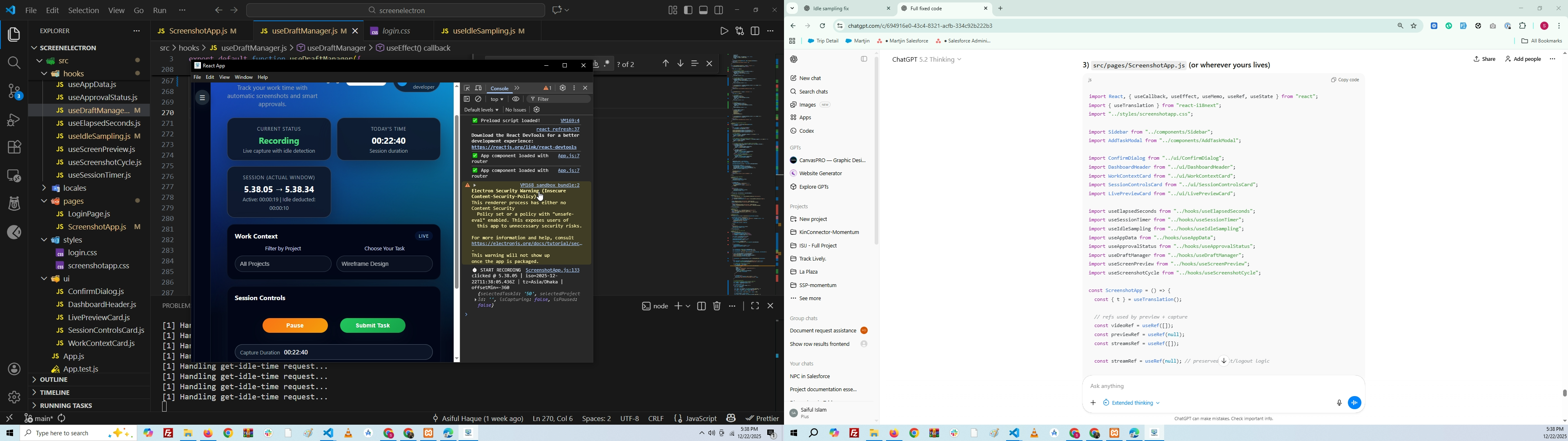The height and width of the screenshot is (441, 1568).
Task: Click Copy code in ChatGPT
Action: (1345, 80)
